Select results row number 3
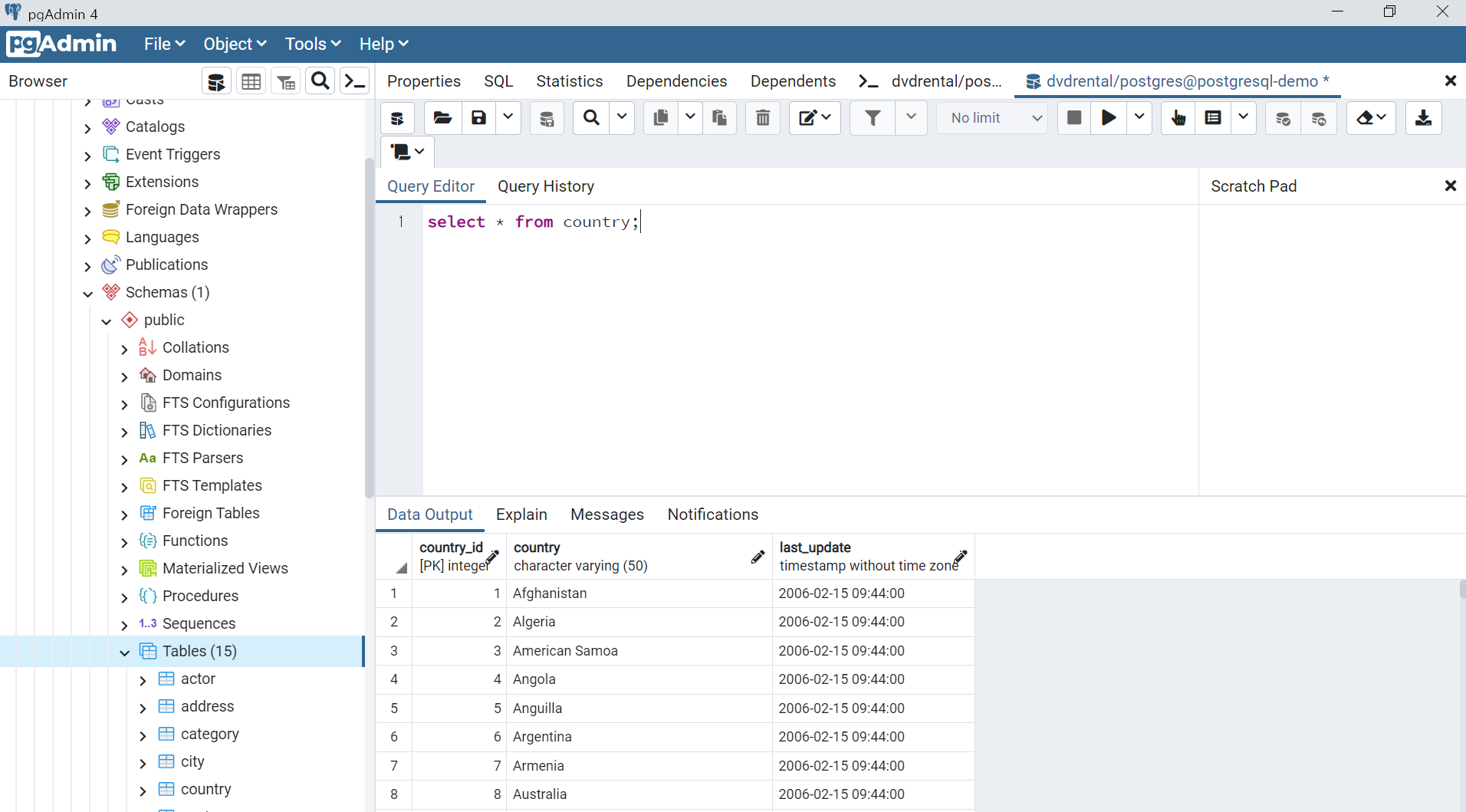The height and width of the screenshot is (812, 1466). pos(394,651)
